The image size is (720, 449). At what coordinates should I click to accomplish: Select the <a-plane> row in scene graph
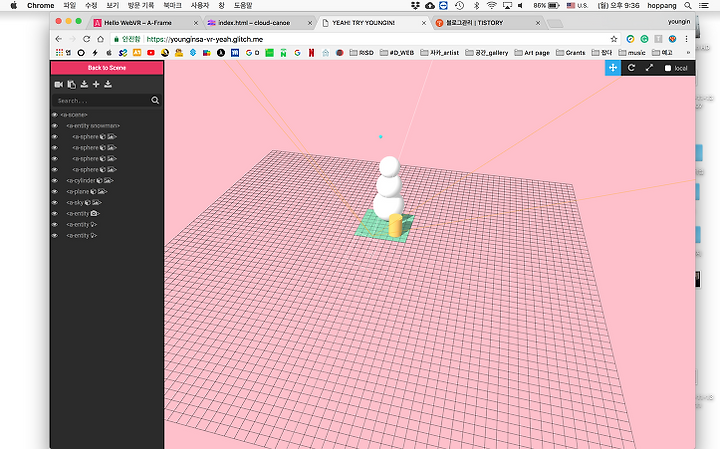point(107,191)
